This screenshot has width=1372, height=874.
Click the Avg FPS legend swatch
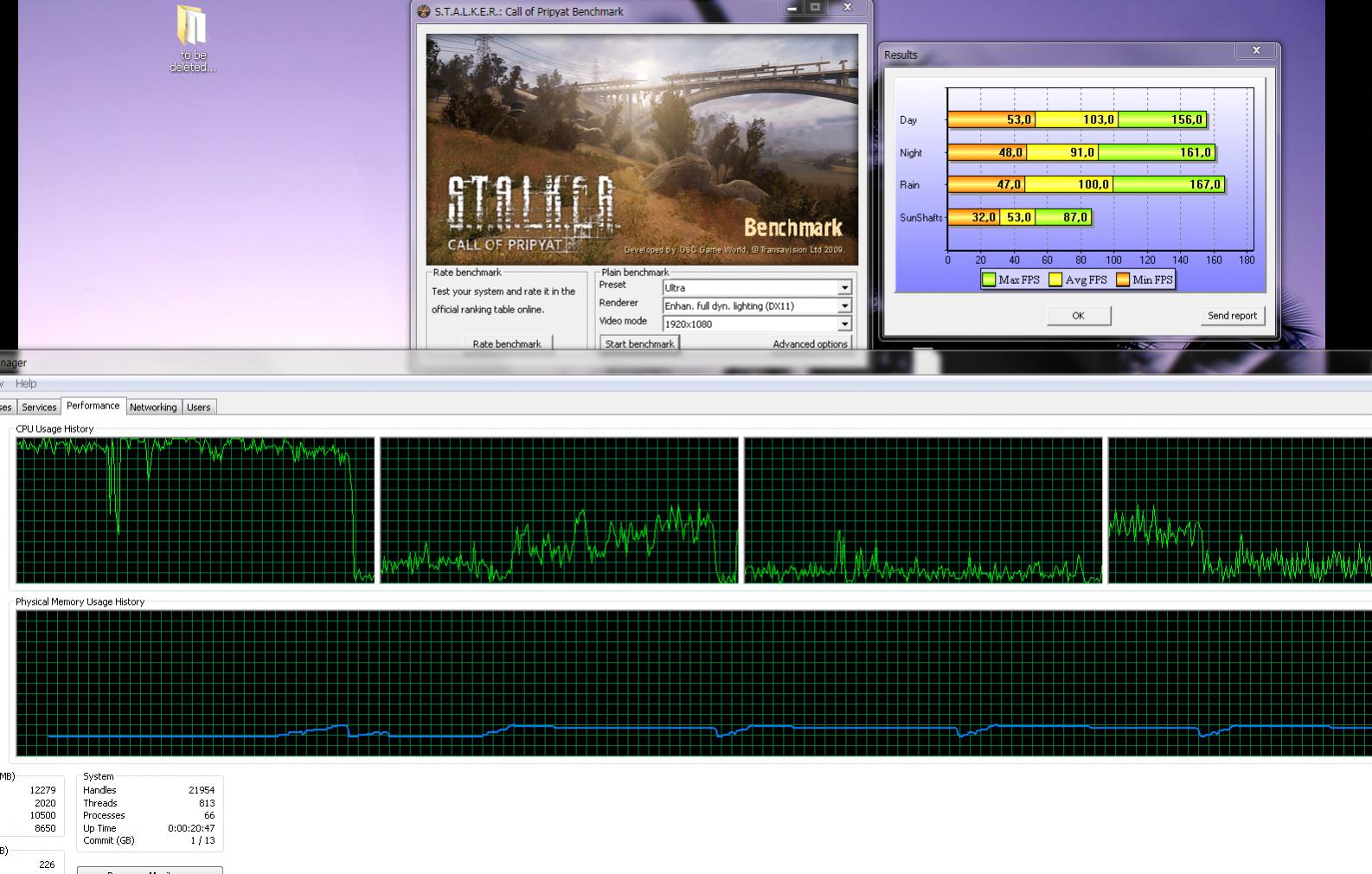coord(1055,280)
